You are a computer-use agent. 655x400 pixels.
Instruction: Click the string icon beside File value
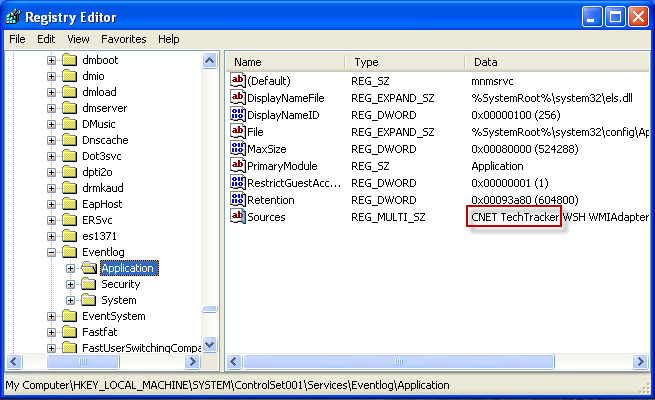(238, 132)
